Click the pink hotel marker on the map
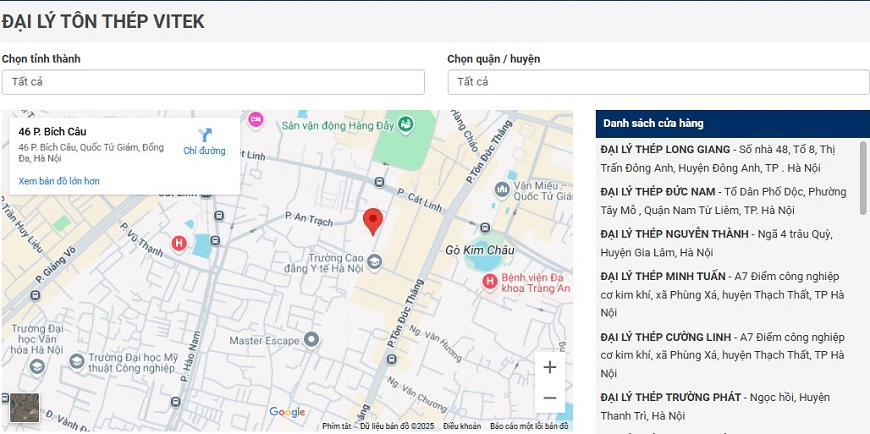Screen dimensions: 870x434 tap(255, 119)
